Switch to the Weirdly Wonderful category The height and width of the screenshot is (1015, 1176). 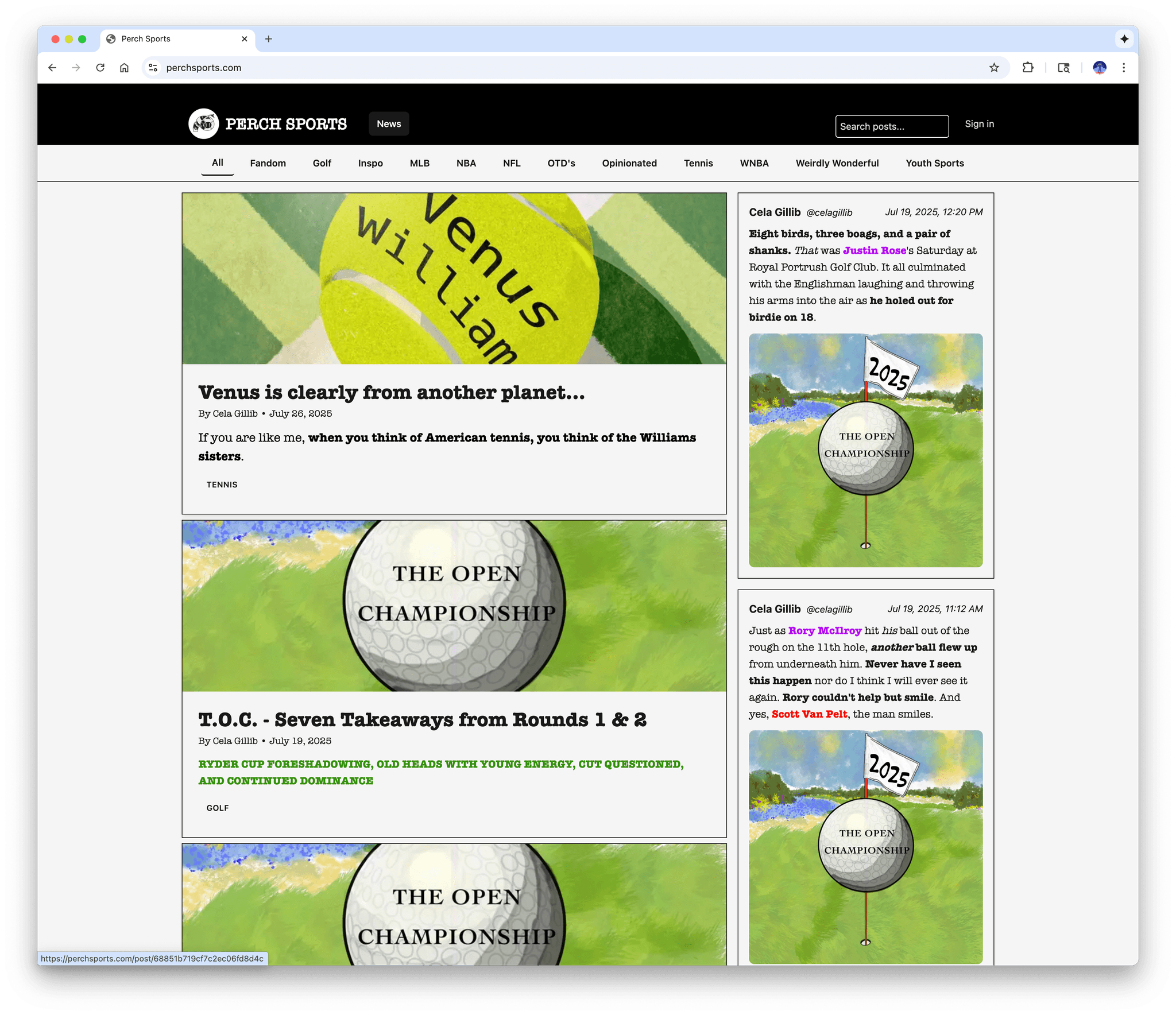[837, 163]
